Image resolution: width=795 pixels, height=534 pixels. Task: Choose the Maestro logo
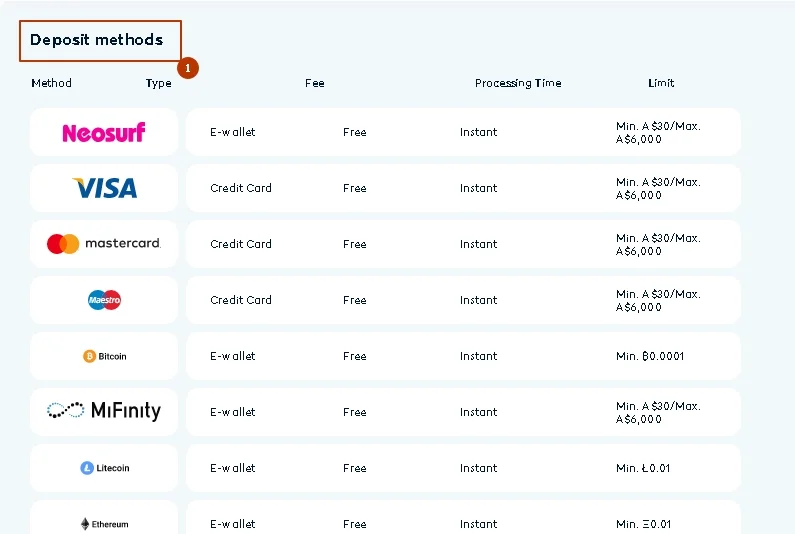(104, 300)
